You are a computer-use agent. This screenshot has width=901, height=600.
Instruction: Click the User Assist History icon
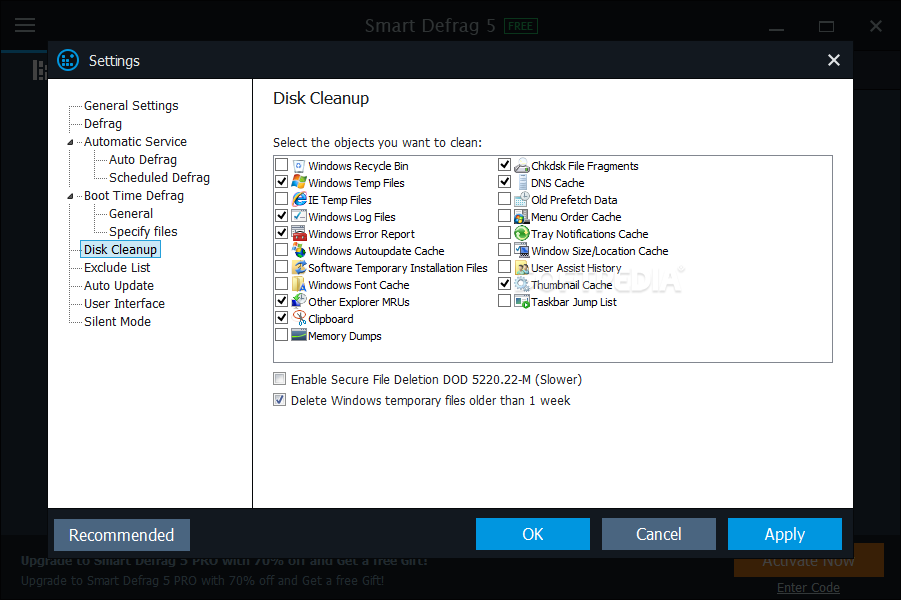(522, 268)
